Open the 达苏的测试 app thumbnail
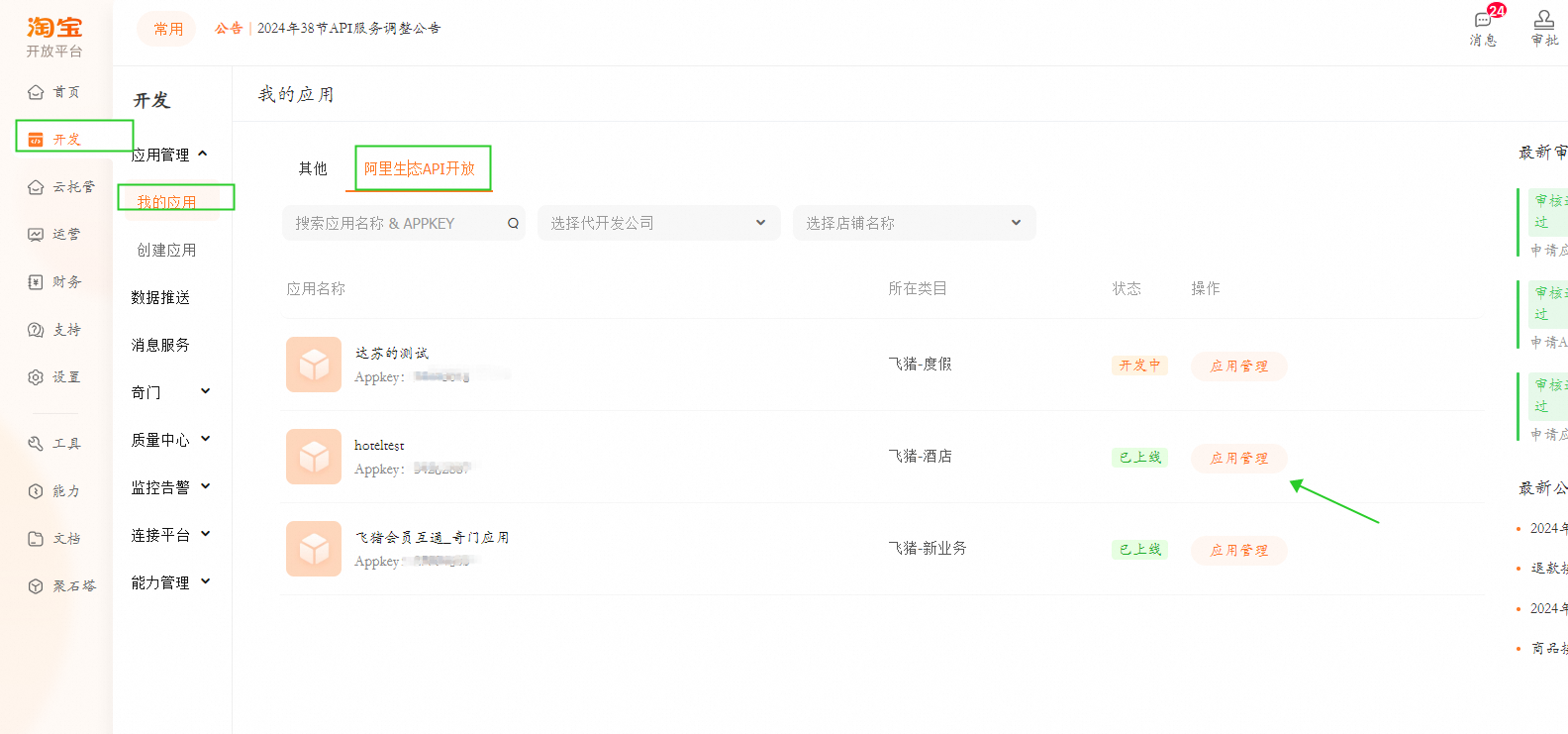 (314, 365)
